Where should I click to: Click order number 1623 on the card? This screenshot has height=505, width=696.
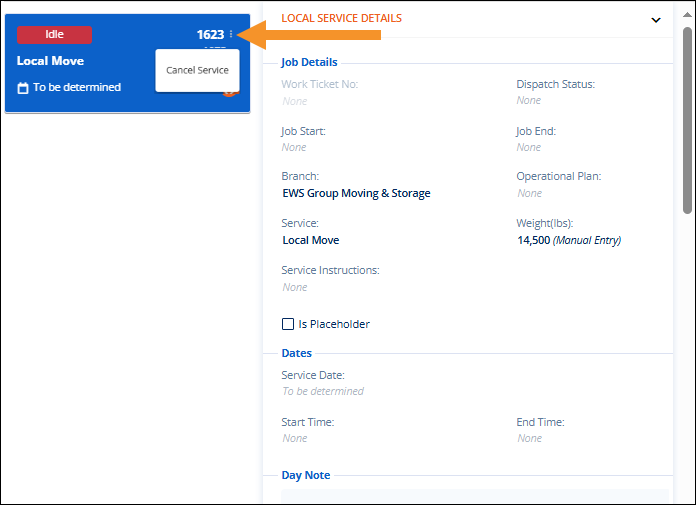[x=210, y=35]
